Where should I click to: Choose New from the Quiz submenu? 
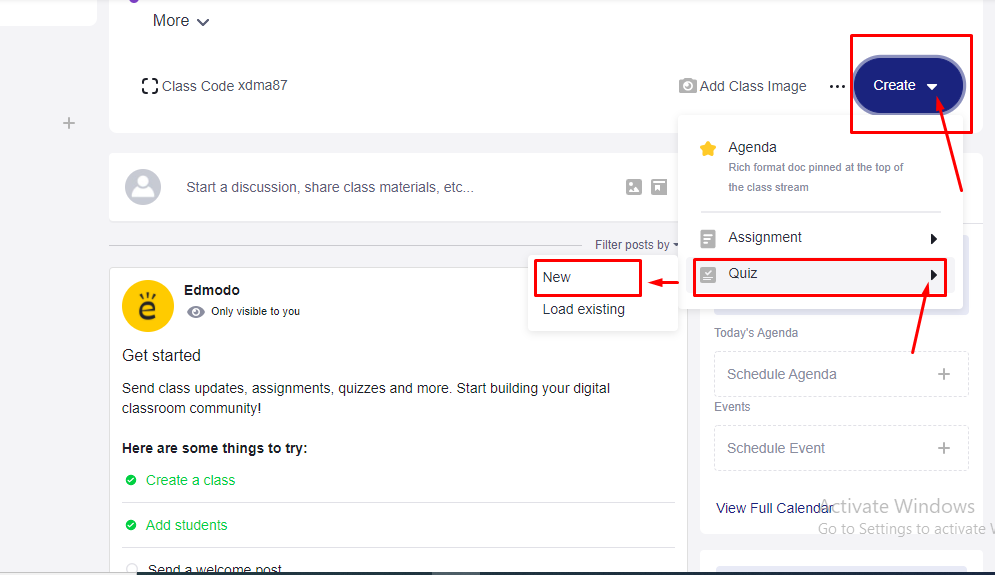click(557, 277)
